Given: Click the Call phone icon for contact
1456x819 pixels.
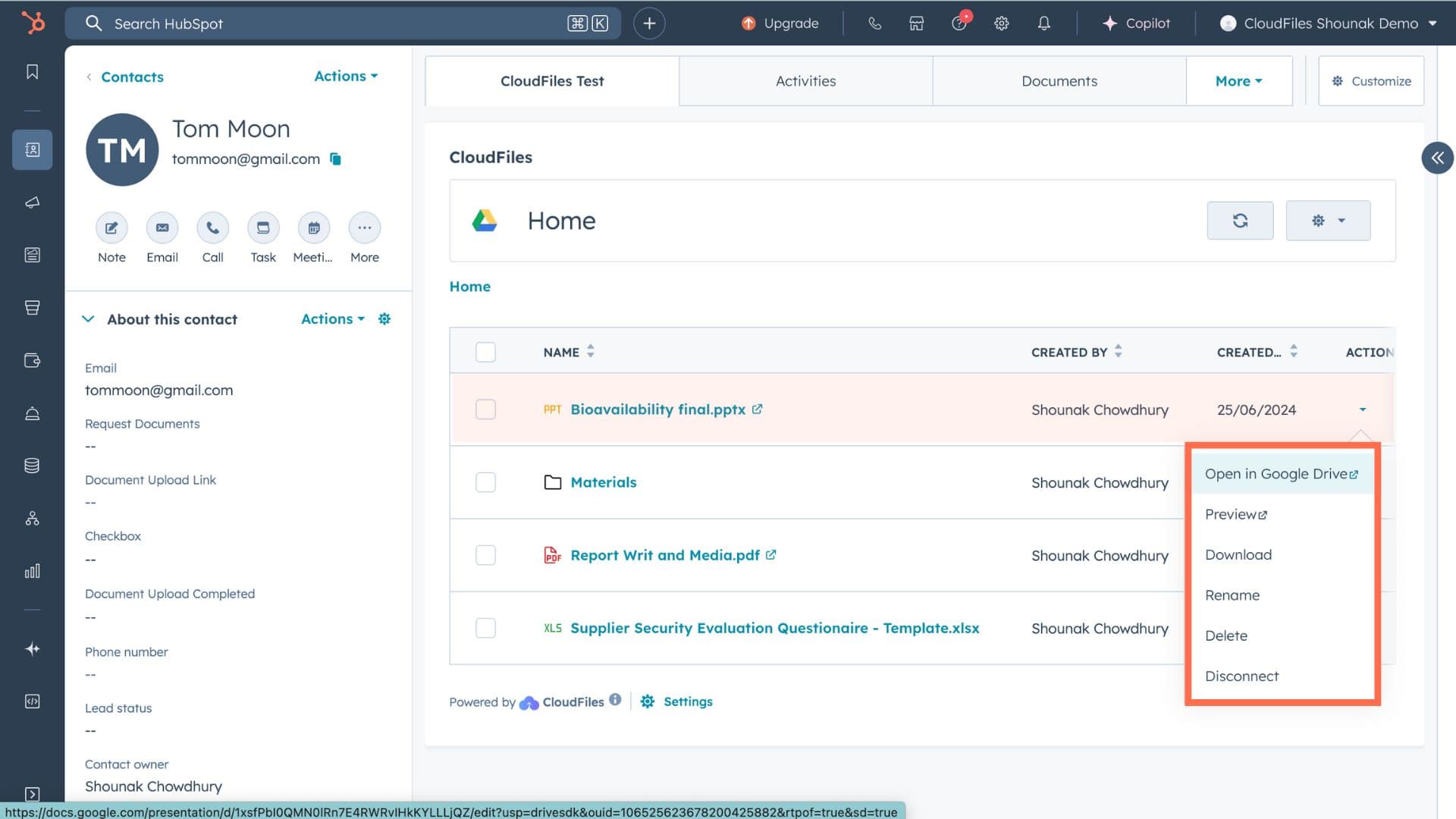Looking at the screenshot, I should click(212, 227).
